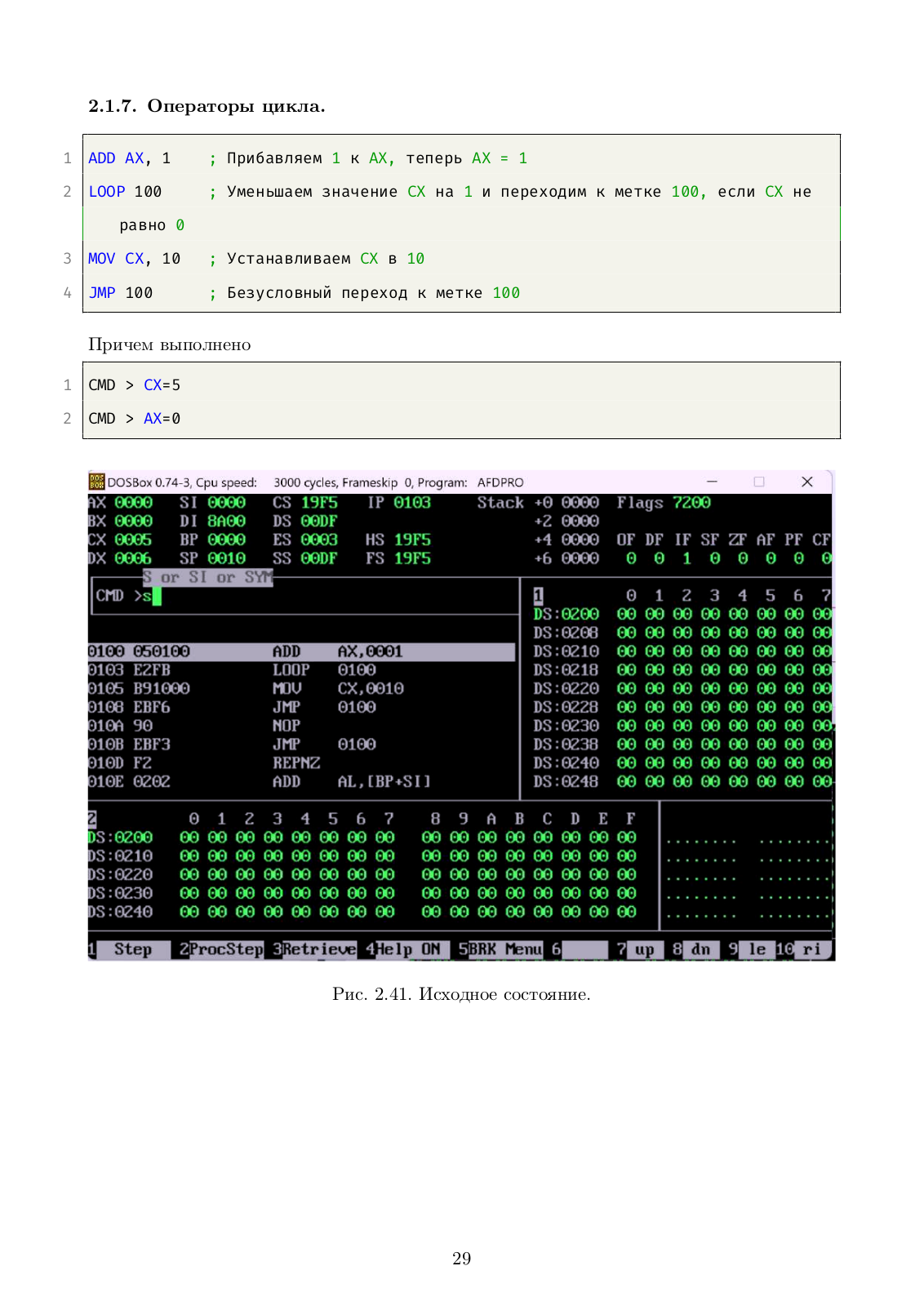The width and height of the screenshot is (924, 1306).
Task: Click the CMD input field in AFDPRO
Action: point(305,596)
